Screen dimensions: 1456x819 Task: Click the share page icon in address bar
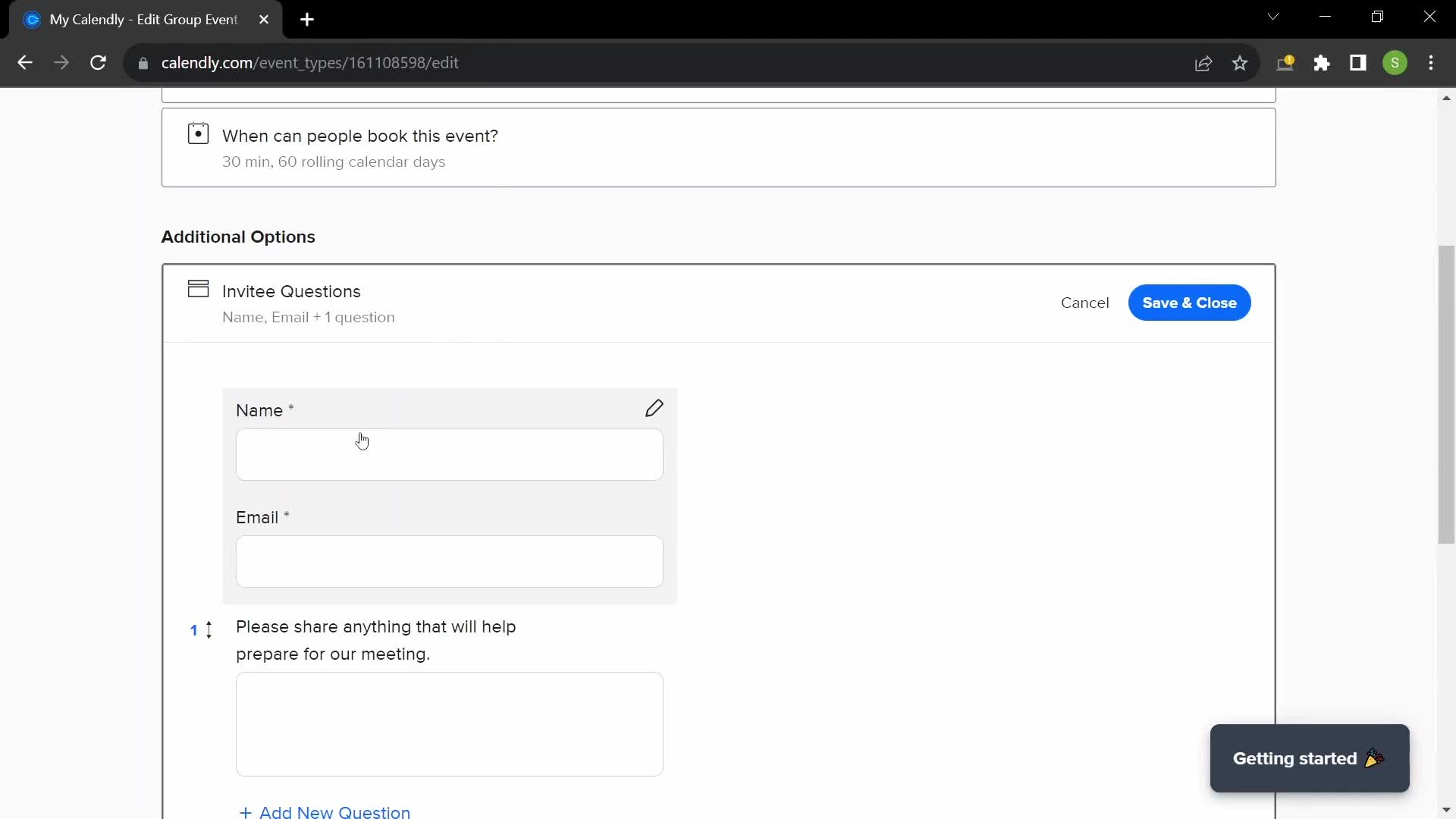tap(1204, 62)
